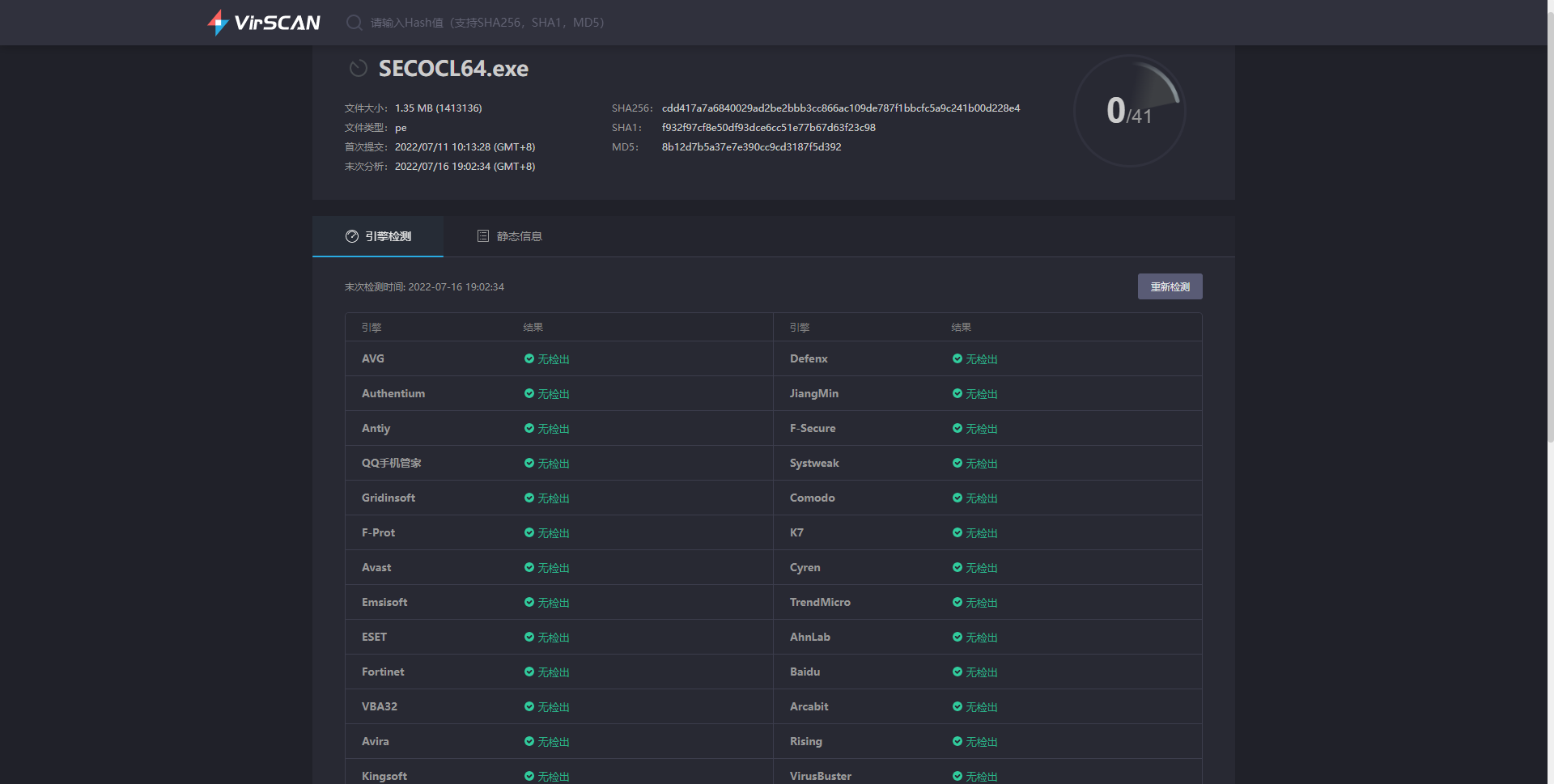The image size is (1554, 784).
Task: Open the 无检出 result for Avast
Action: coord(553,568)
